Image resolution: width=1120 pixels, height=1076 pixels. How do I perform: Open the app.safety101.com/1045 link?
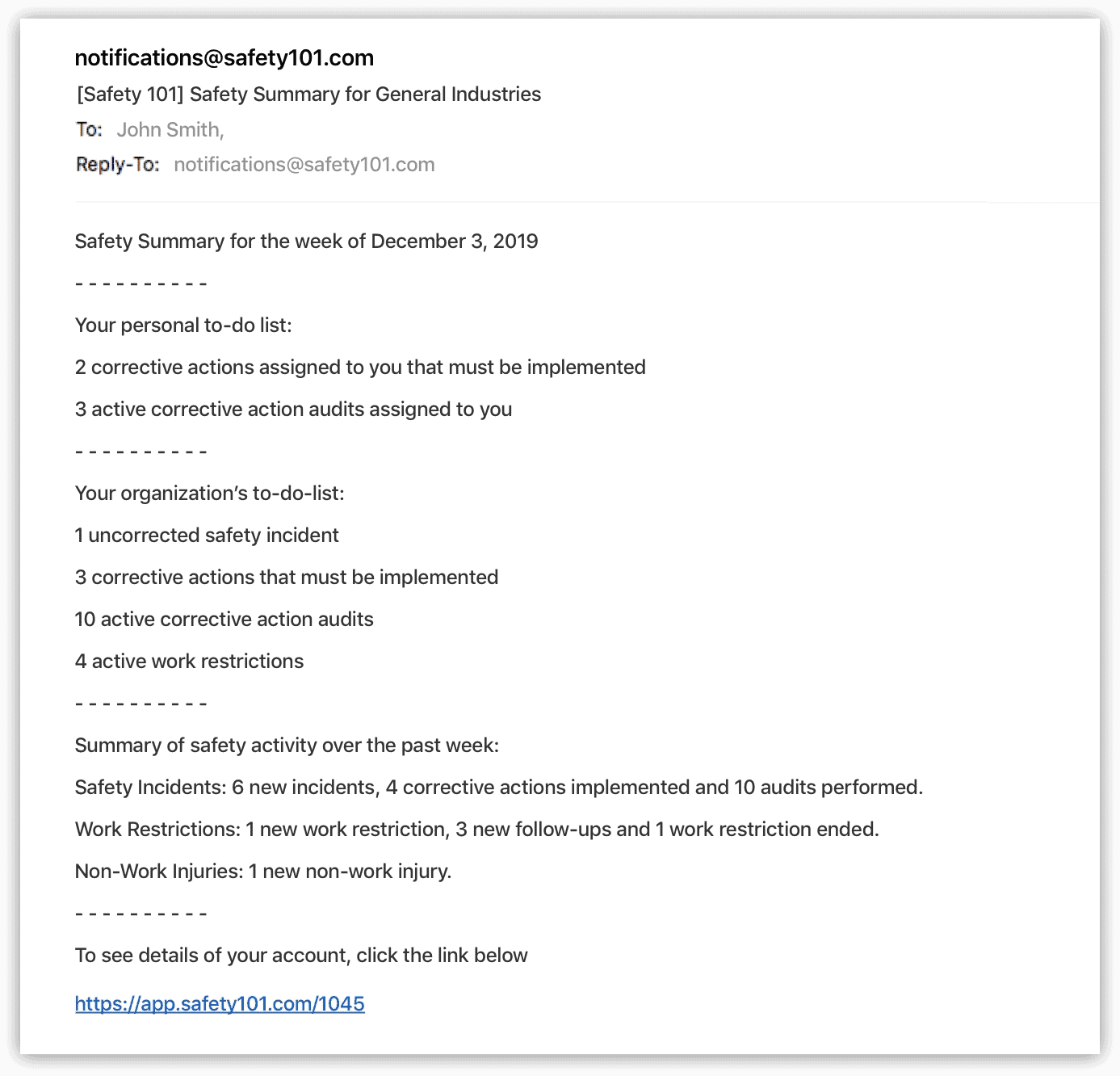220,1003
